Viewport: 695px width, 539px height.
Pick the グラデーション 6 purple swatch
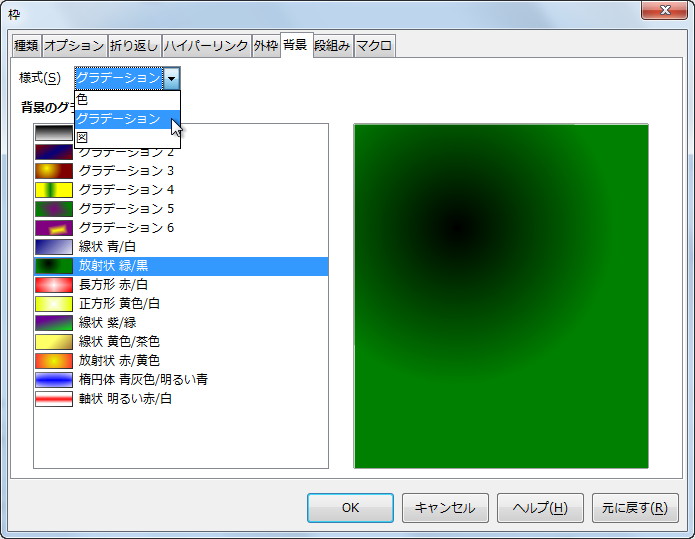[x=54, y=228]
